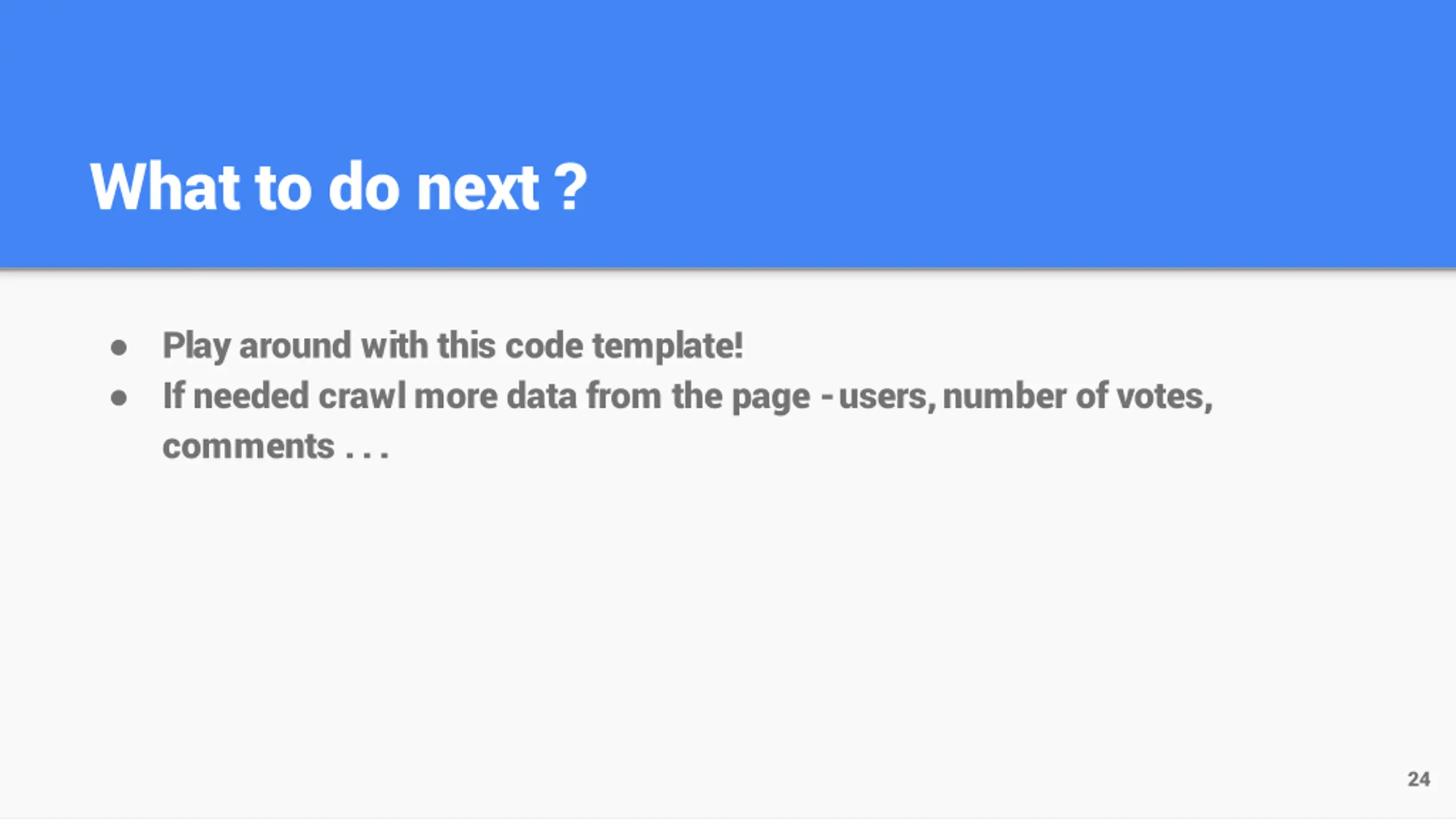
Task: Click the first bullet point marker
Action: point(119,347)
